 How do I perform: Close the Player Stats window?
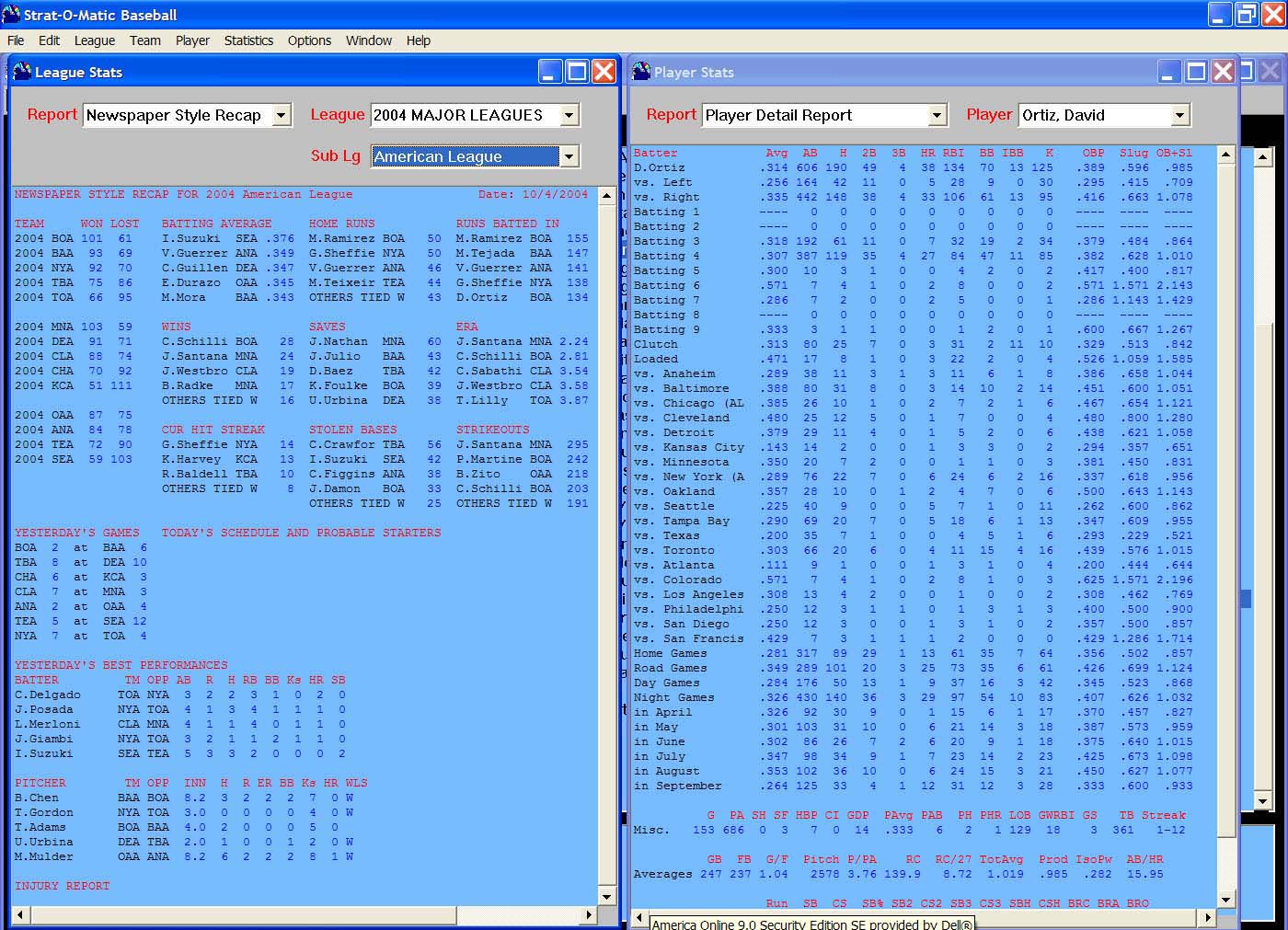coord(1223,72)
